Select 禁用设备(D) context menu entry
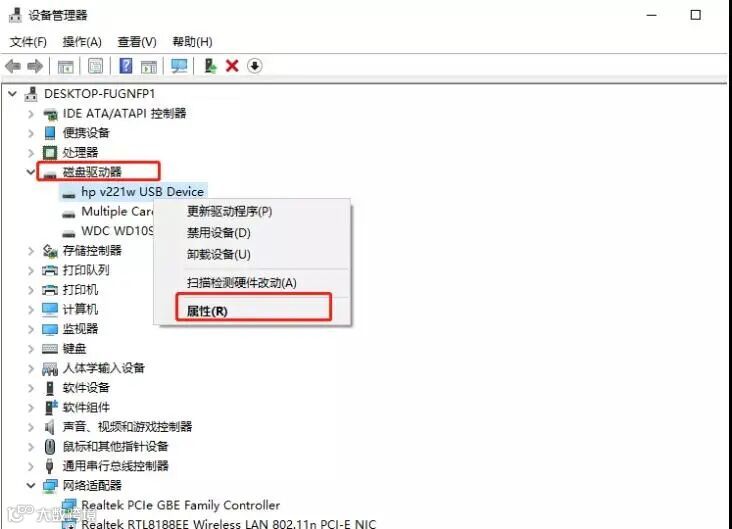The width and height of the screenshot is (732, 529). (218, 233)
